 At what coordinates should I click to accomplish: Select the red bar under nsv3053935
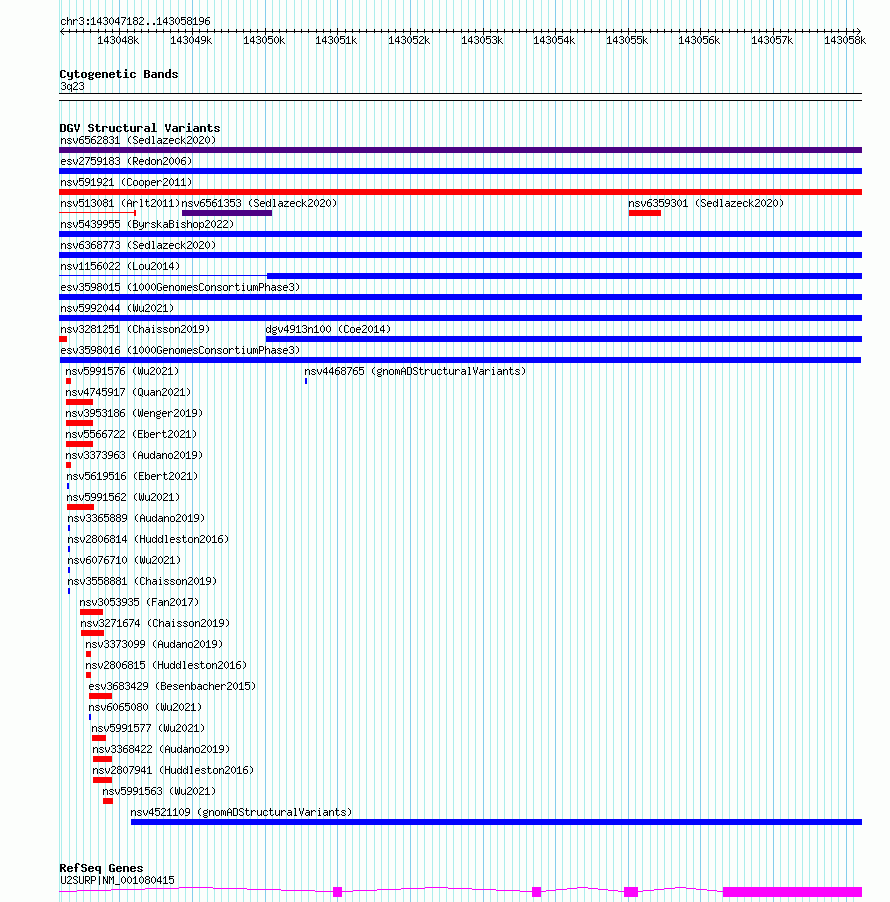pos(91,612)
